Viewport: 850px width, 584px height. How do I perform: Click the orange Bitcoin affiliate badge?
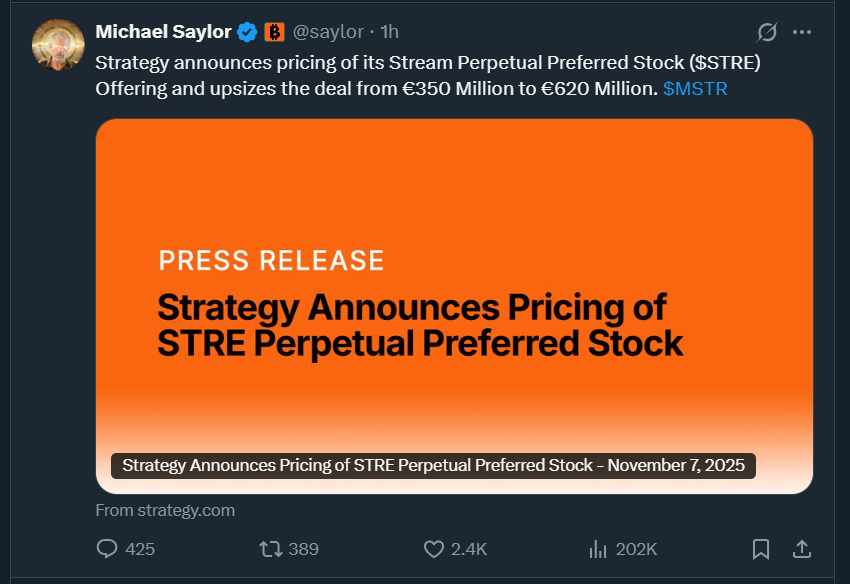(x=274, y=32)
